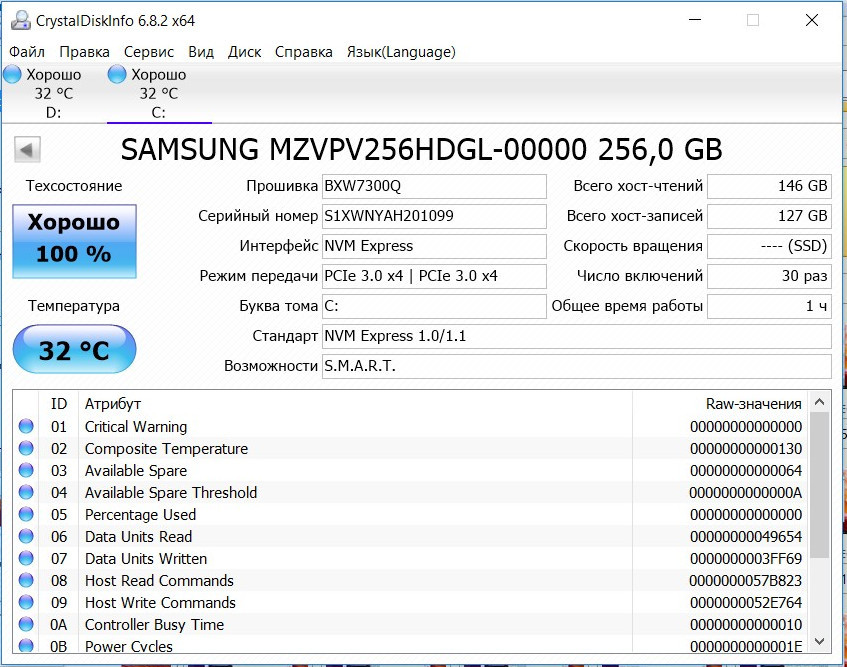Image resolution: width=847 pixels, height=667 pixels.
Task: Click status dot for Available Spare Threshold row
Action: 26,492
